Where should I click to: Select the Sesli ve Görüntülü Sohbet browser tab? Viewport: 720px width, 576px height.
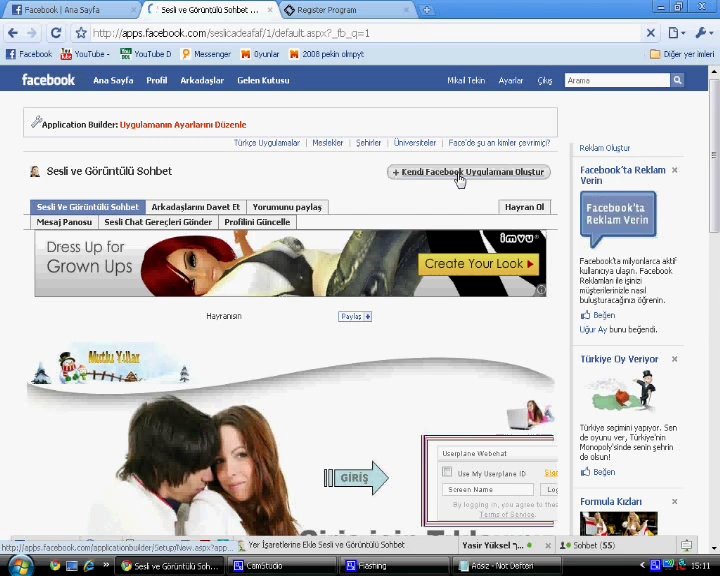210,10
